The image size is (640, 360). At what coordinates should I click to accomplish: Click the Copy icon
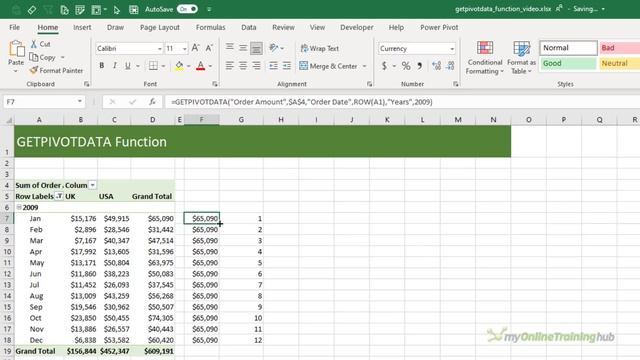34,57
